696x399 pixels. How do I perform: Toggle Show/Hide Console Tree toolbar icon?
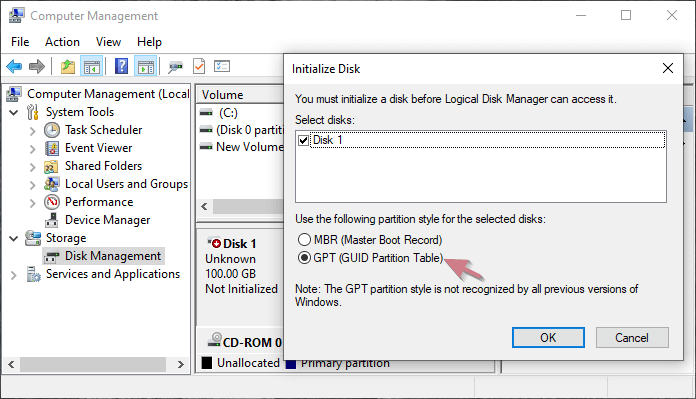pos(92,67)
